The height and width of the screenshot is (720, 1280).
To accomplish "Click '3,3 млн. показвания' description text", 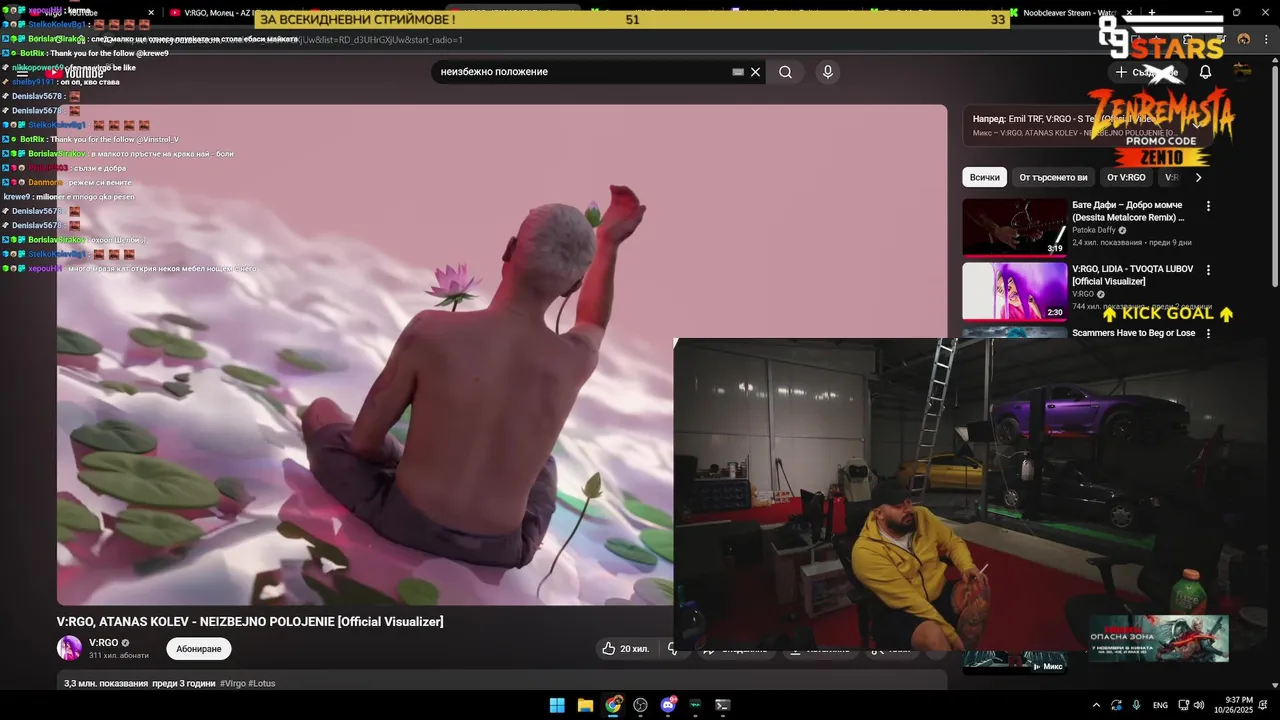I will (106, 683).
